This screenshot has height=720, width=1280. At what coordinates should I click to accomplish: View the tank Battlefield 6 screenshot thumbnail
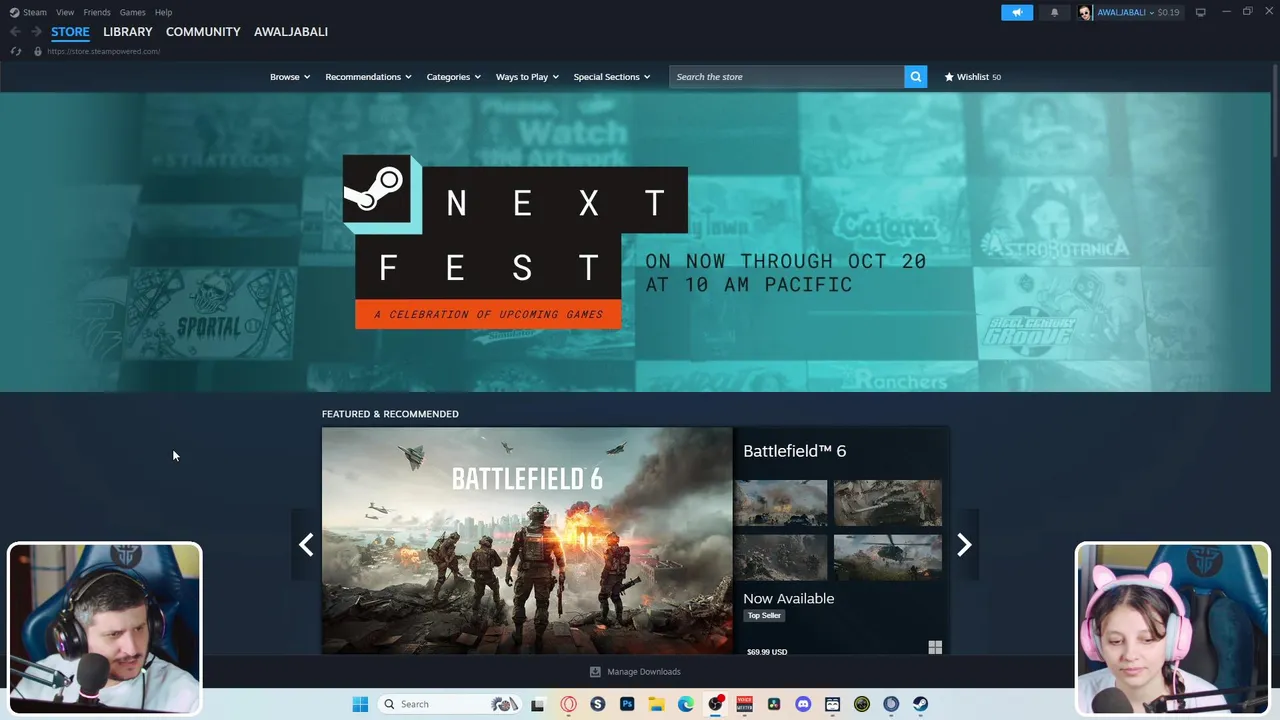[888, 503]
